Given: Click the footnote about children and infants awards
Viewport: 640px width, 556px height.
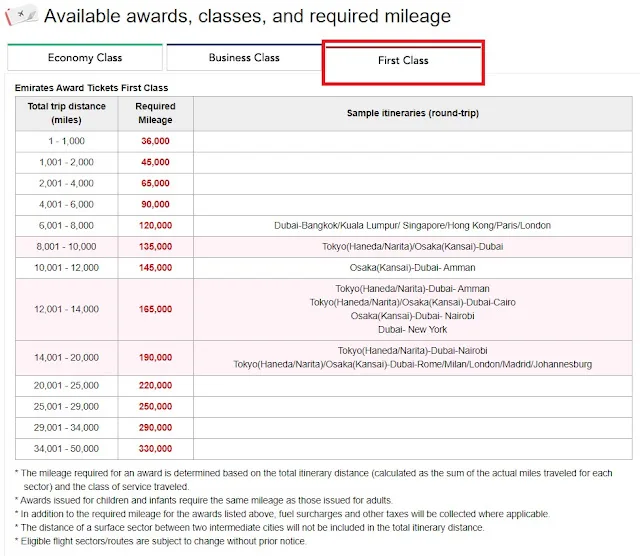Looking at the screenshot, I should pyautogui.click(x=204, y=500).
